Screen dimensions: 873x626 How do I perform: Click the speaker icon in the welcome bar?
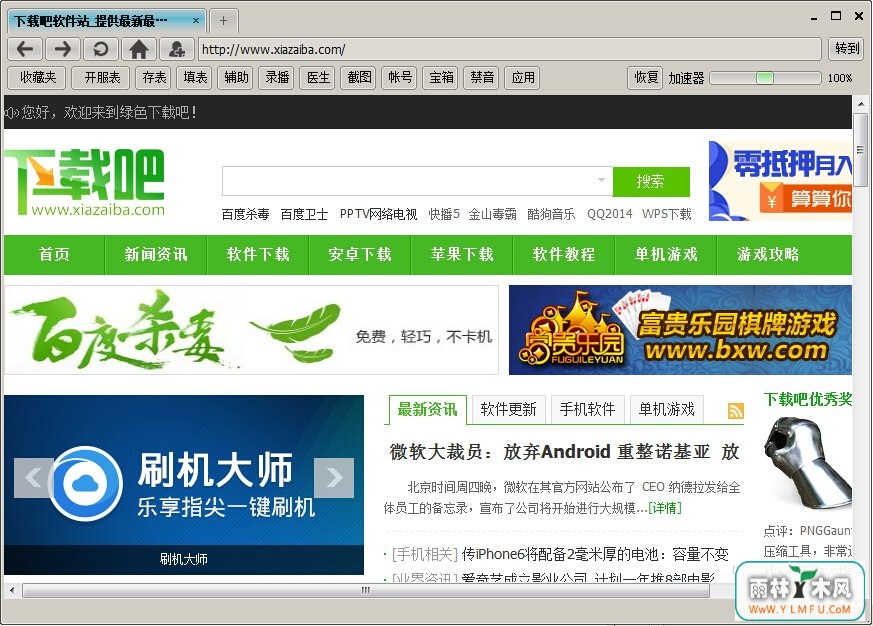tap(11, 113)
